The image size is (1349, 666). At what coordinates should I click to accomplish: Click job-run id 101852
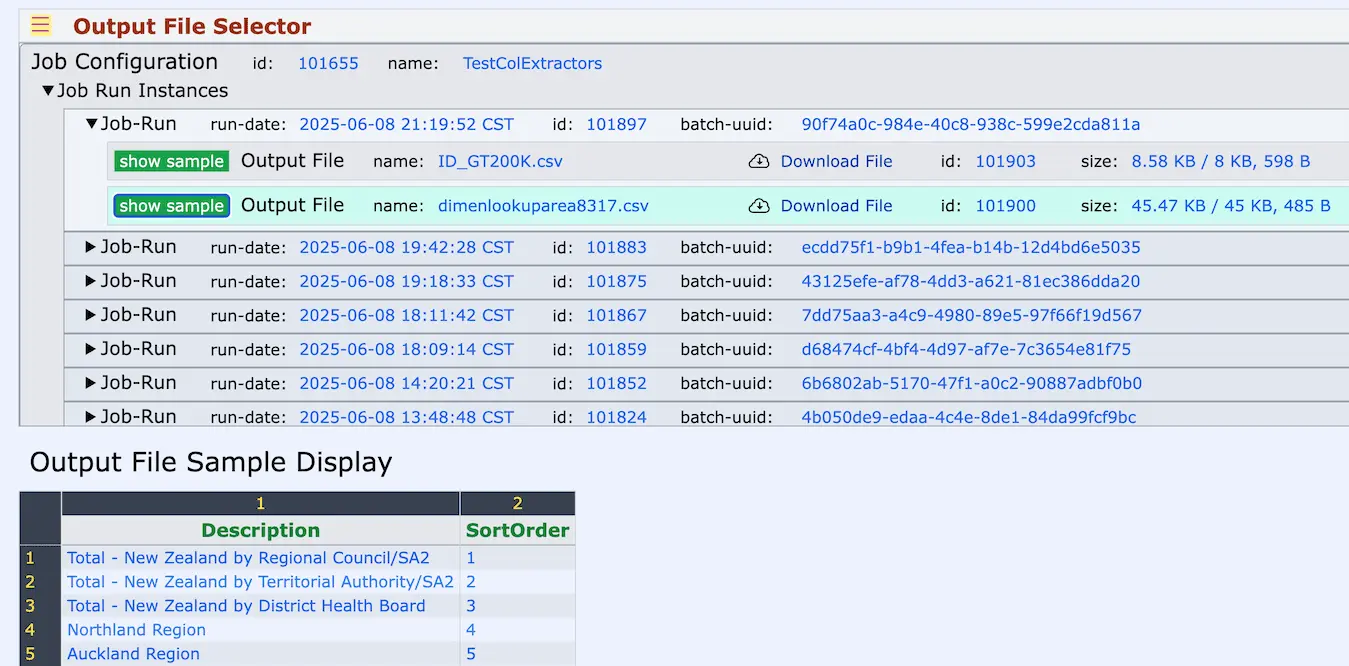[x=616, y=383]
